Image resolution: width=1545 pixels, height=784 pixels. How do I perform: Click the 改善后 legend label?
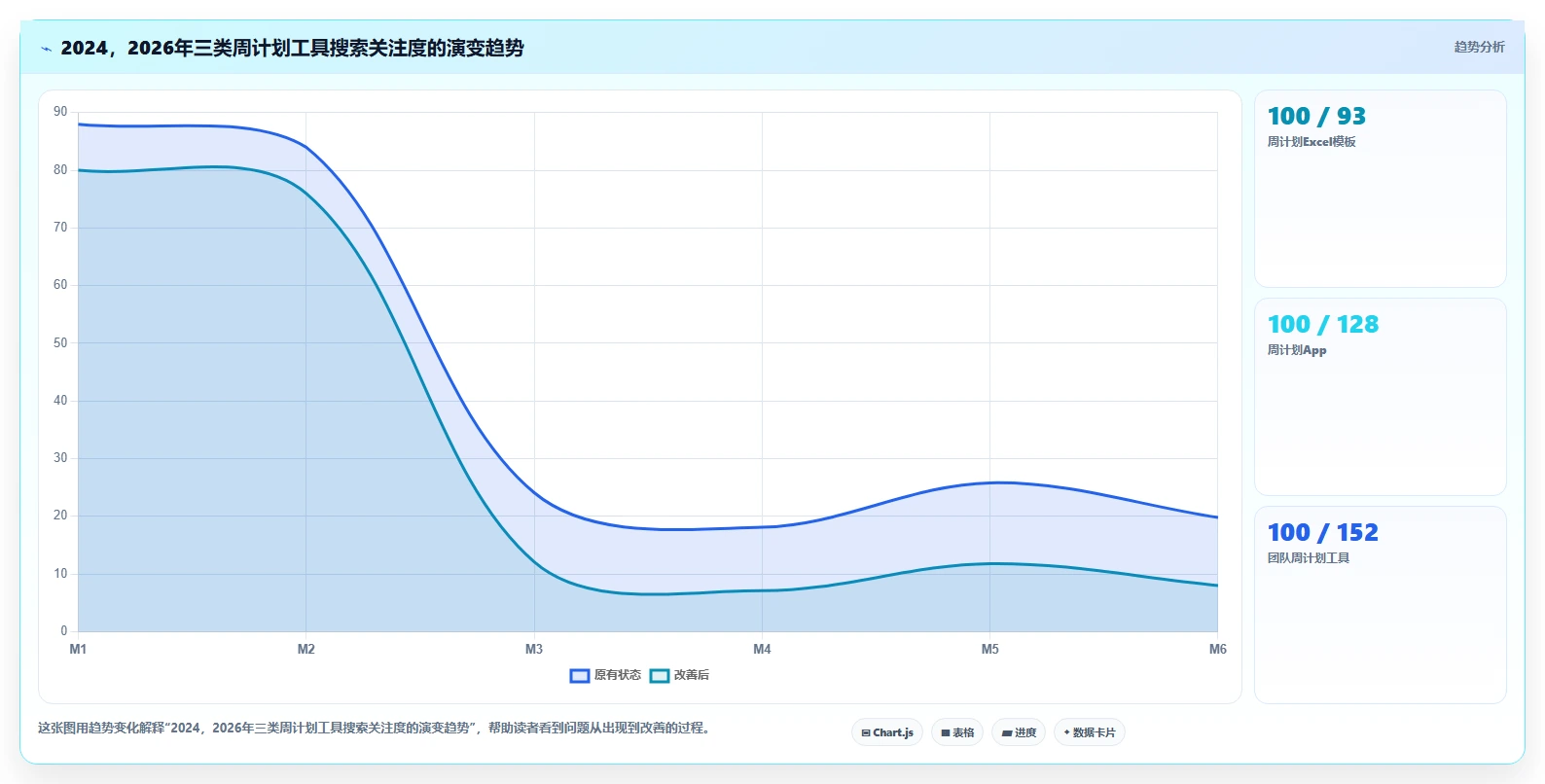tap(692, 675)
